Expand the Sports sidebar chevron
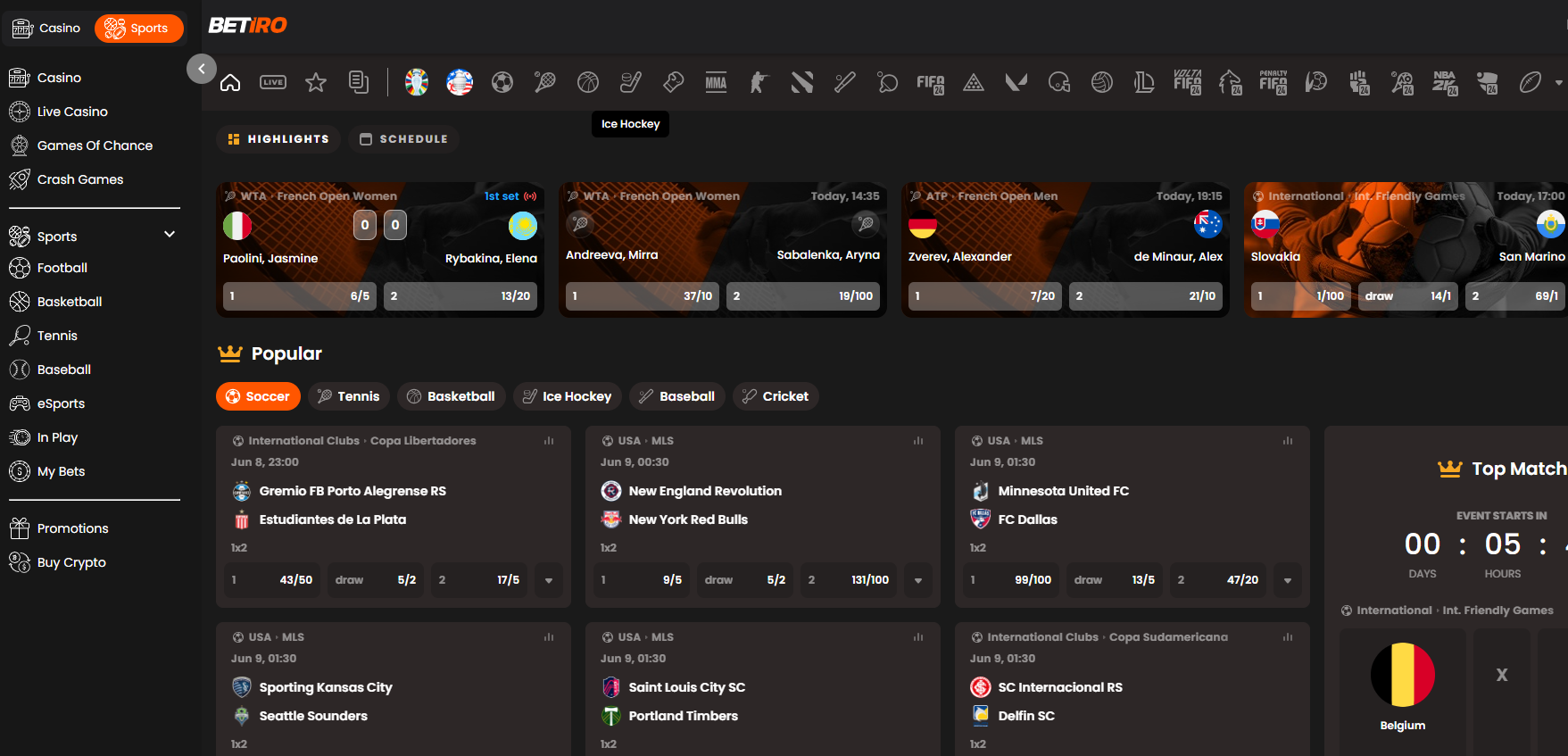 (x=170, y=235)
